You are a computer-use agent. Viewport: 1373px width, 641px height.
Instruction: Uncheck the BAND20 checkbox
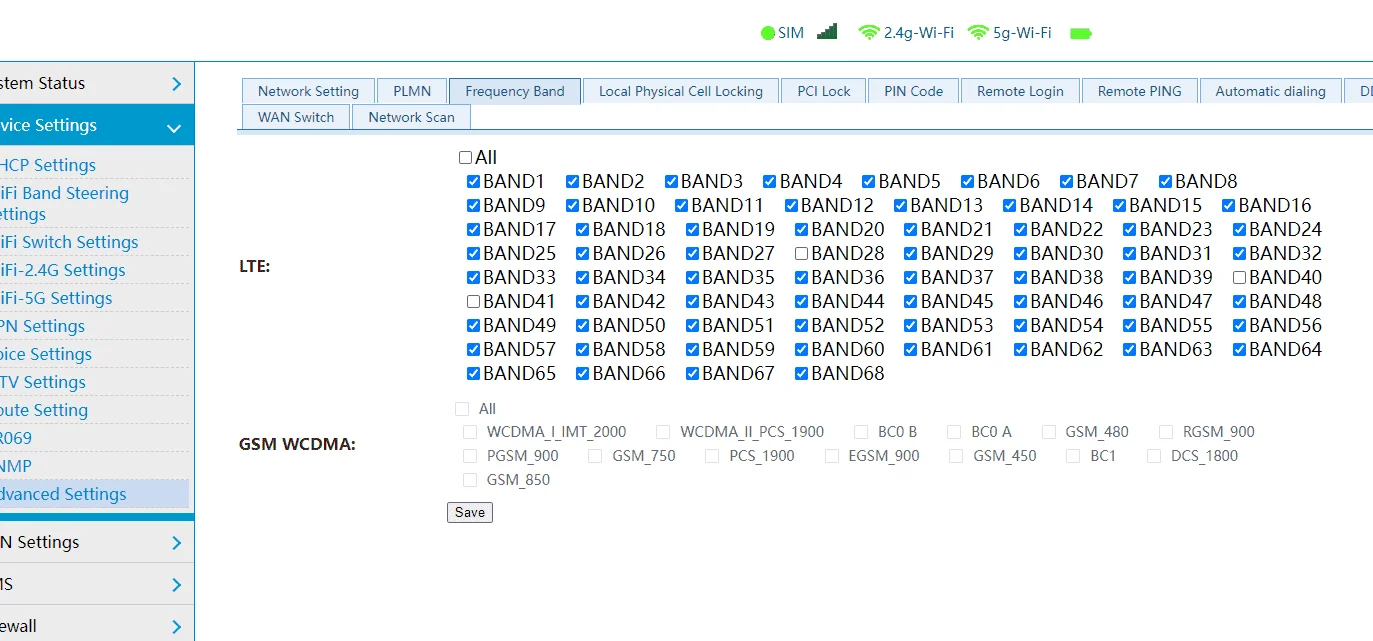coord(801,230)
